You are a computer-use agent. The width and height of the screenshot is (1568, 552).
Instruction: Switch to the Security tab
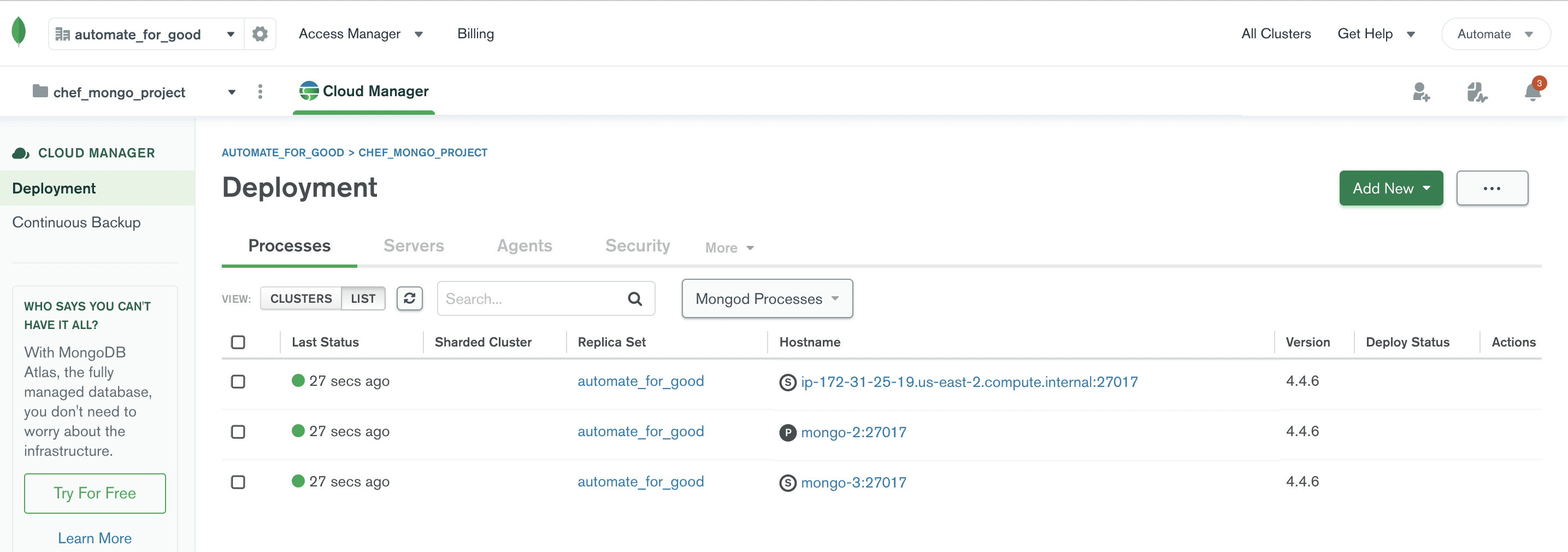tap(637, 246)
